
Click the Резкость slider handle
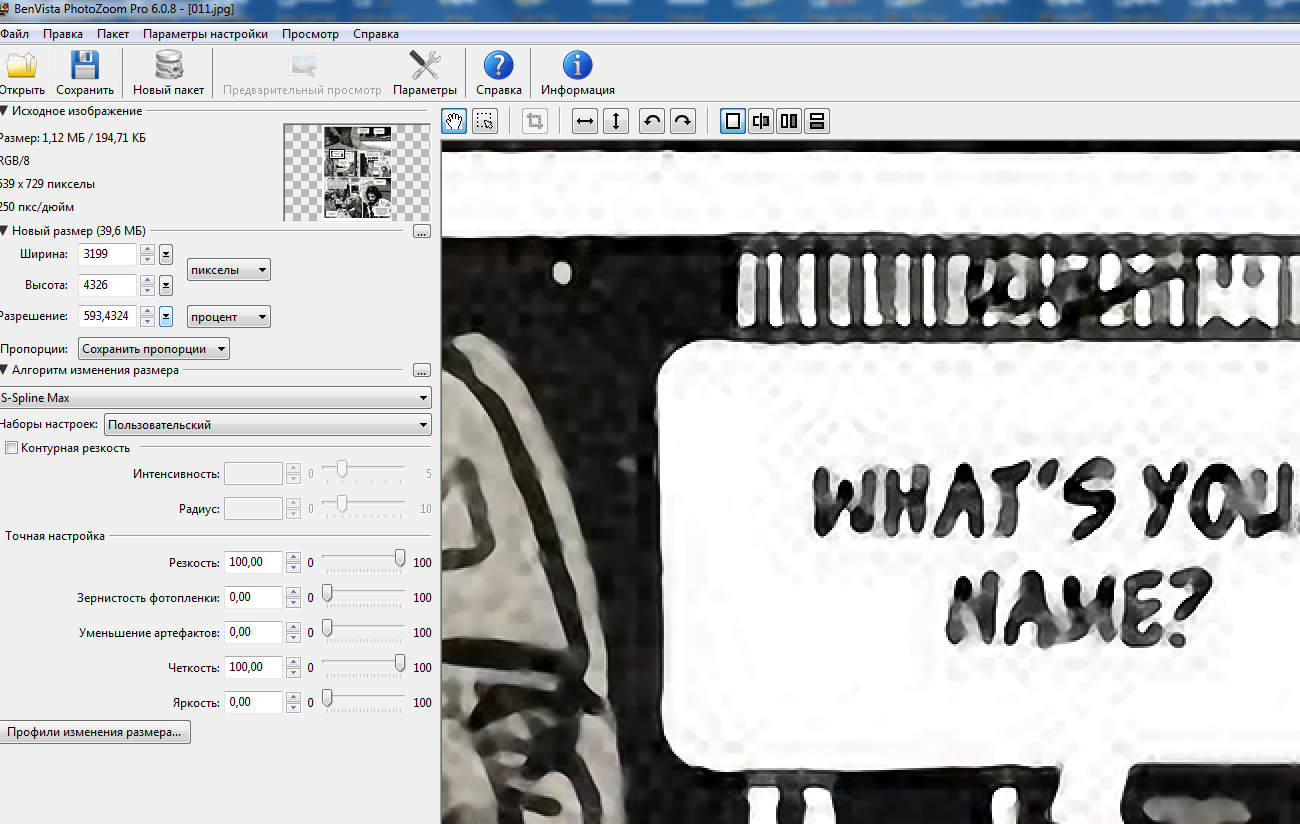(400, 558)
